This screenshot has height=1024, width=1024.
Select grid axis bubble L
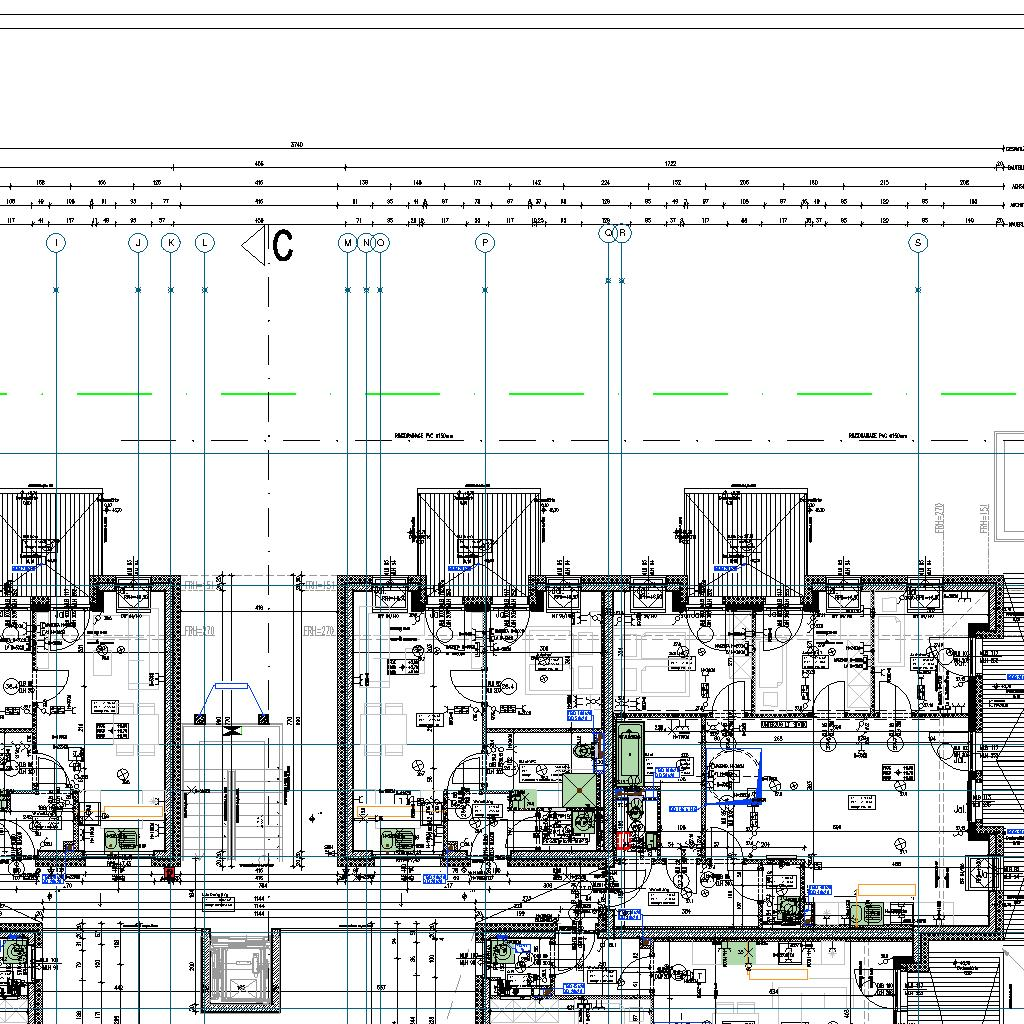click(x=204, y=243)
